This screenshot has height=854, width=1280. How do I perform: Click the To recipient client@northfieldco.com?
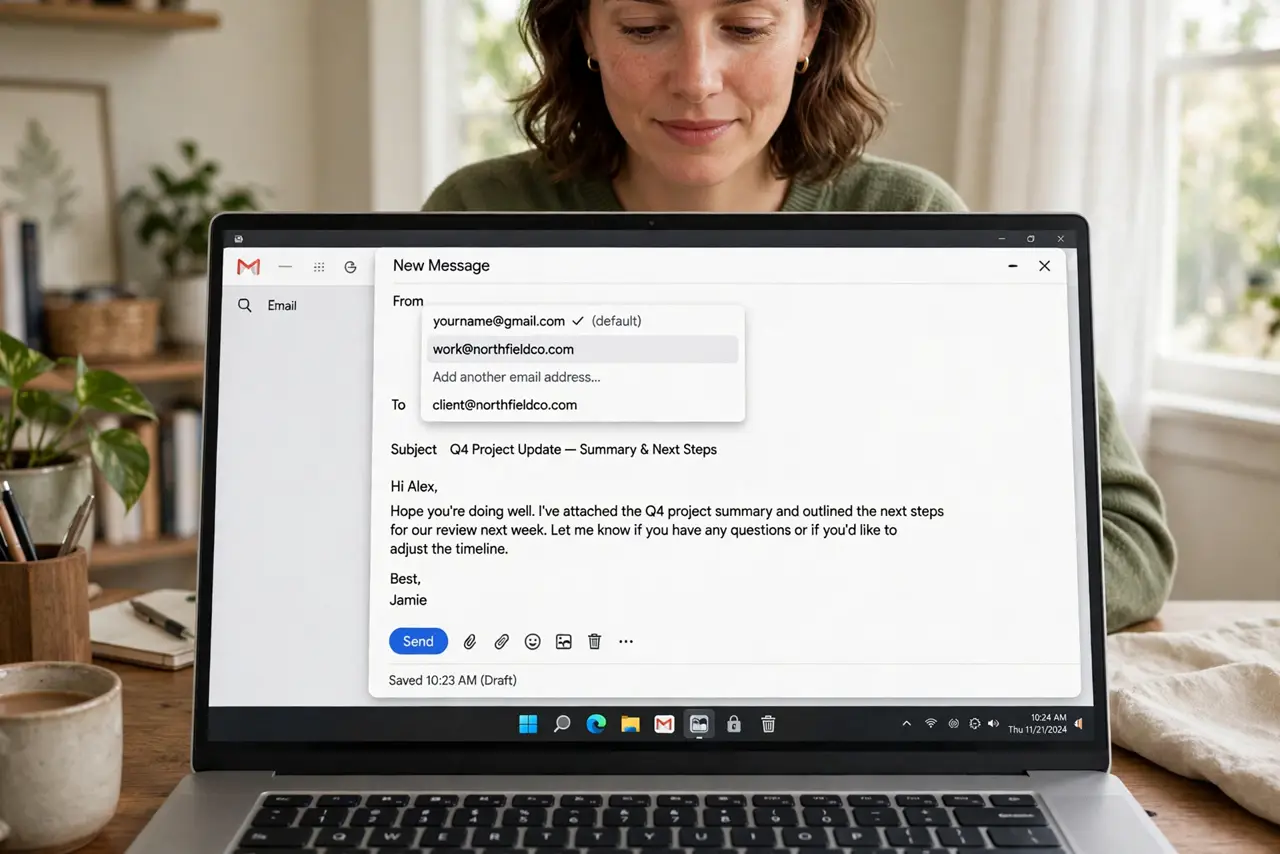point(505,405)
